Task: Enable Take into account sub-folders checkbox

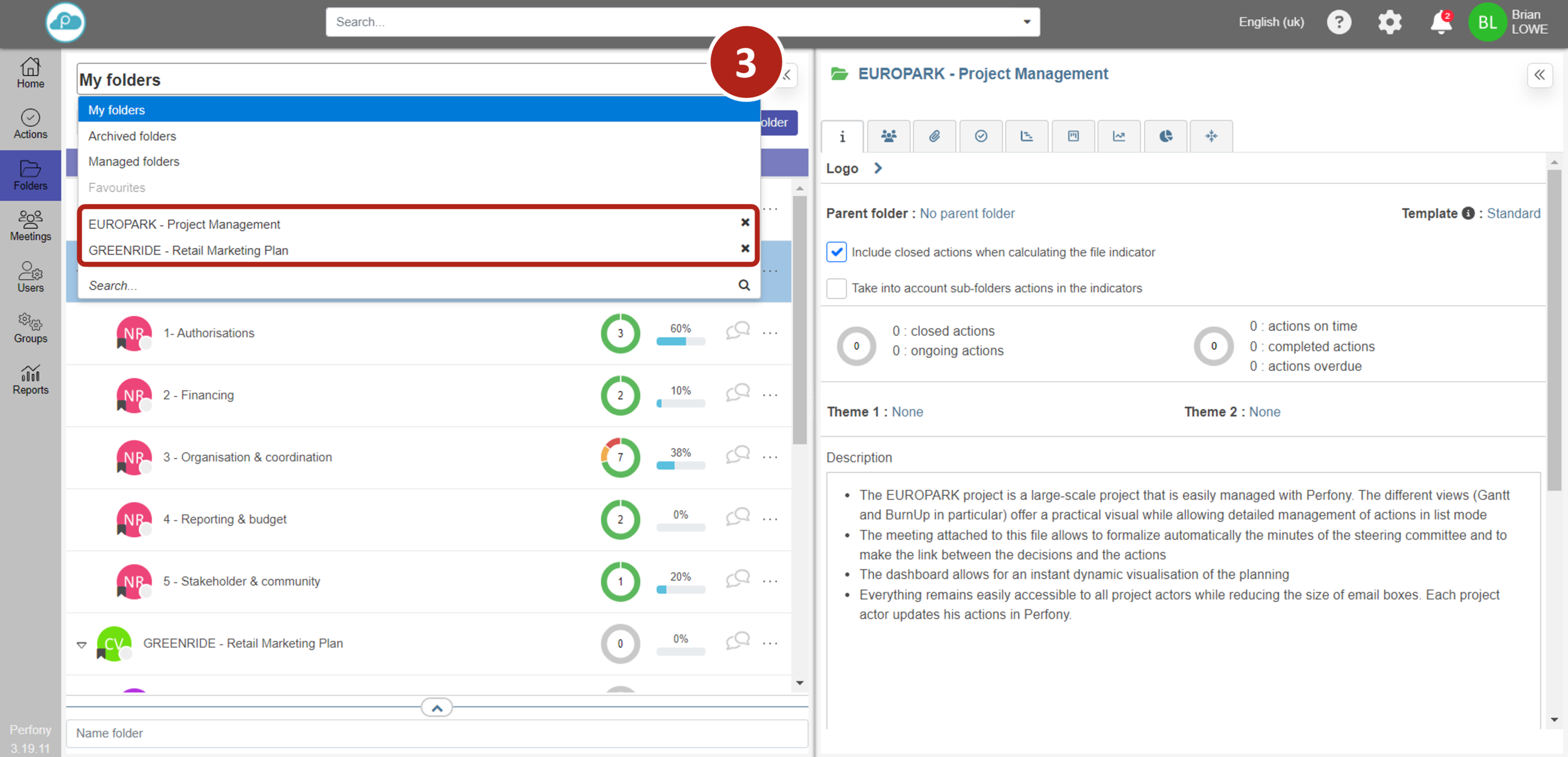Action: (x=836, y=288)
